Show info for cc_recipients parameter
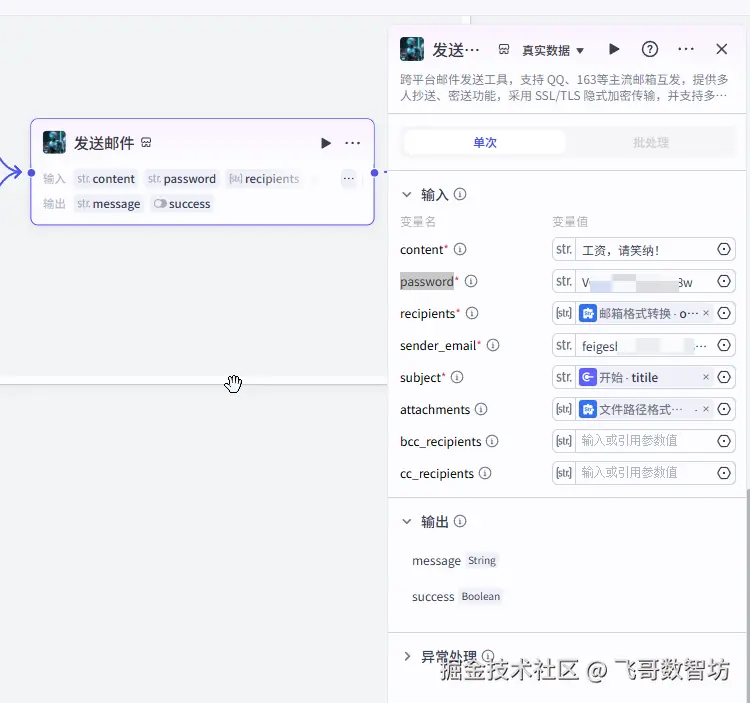750x703 pixels. (485, 473)
